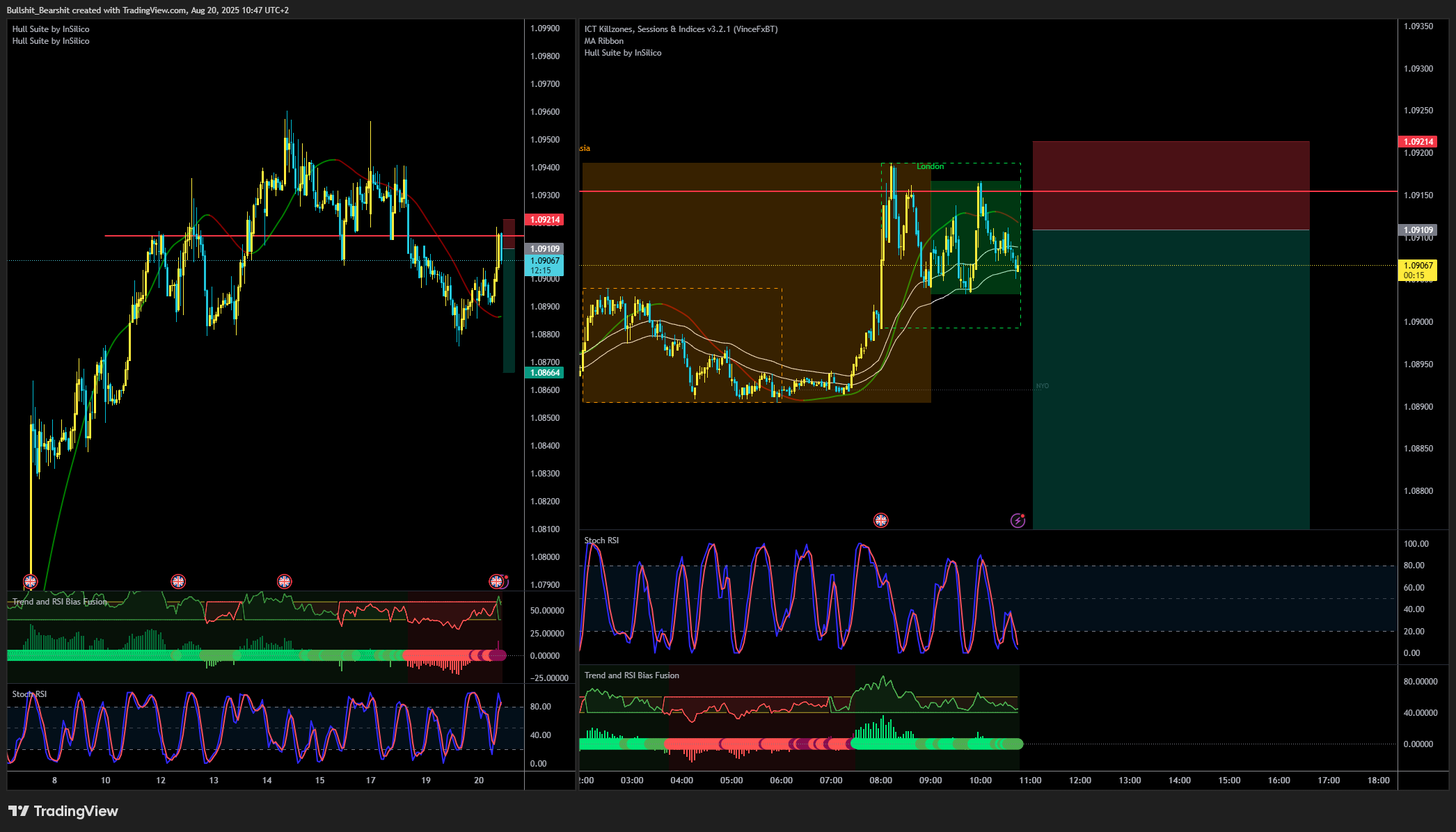Click the 1.09900 tick on left price axis
The image size is (1456, 832).
coord(545,29)
